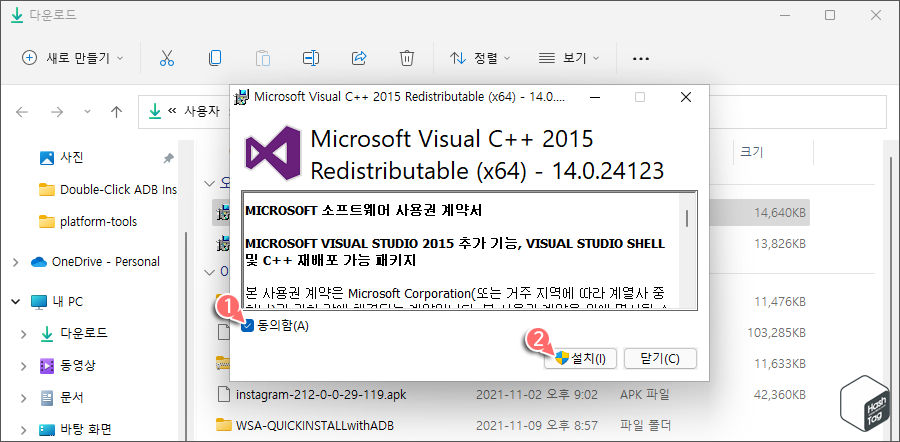Viewport: 900px width, 442px height.
Task: Select the WSA-QUICKINSTALLwithADB folder
Action: pos(315,425)
